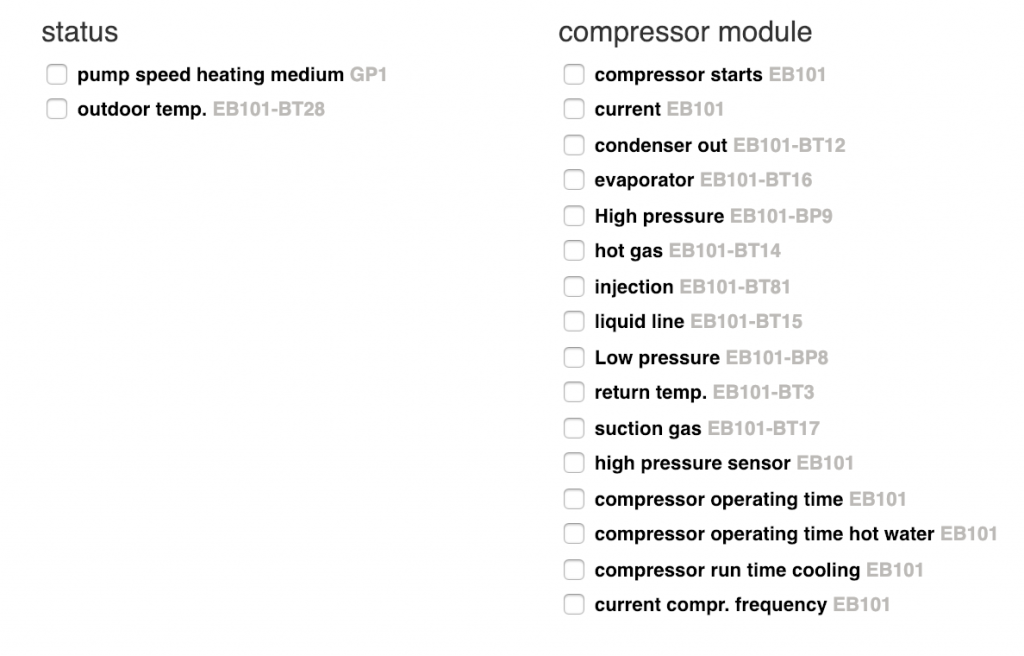Tick the compressor starts EB101 checkbox
Viewport: 1024px width, 656px height.
(x=574, y=75)
